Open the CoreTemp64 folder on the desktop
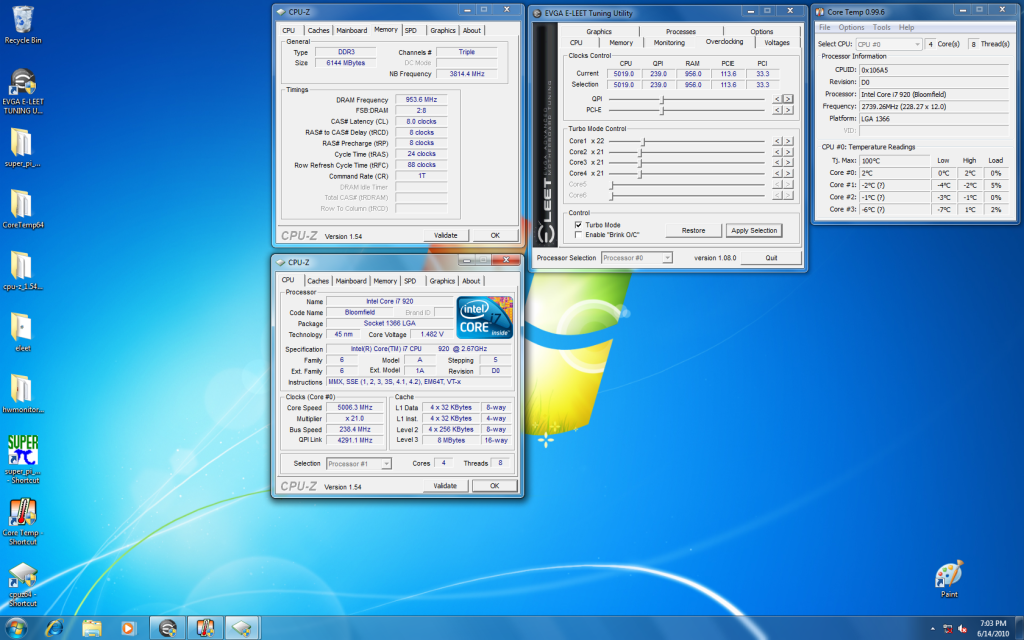The width and height of the screenshot is (1024, 640). pos(22,204)
